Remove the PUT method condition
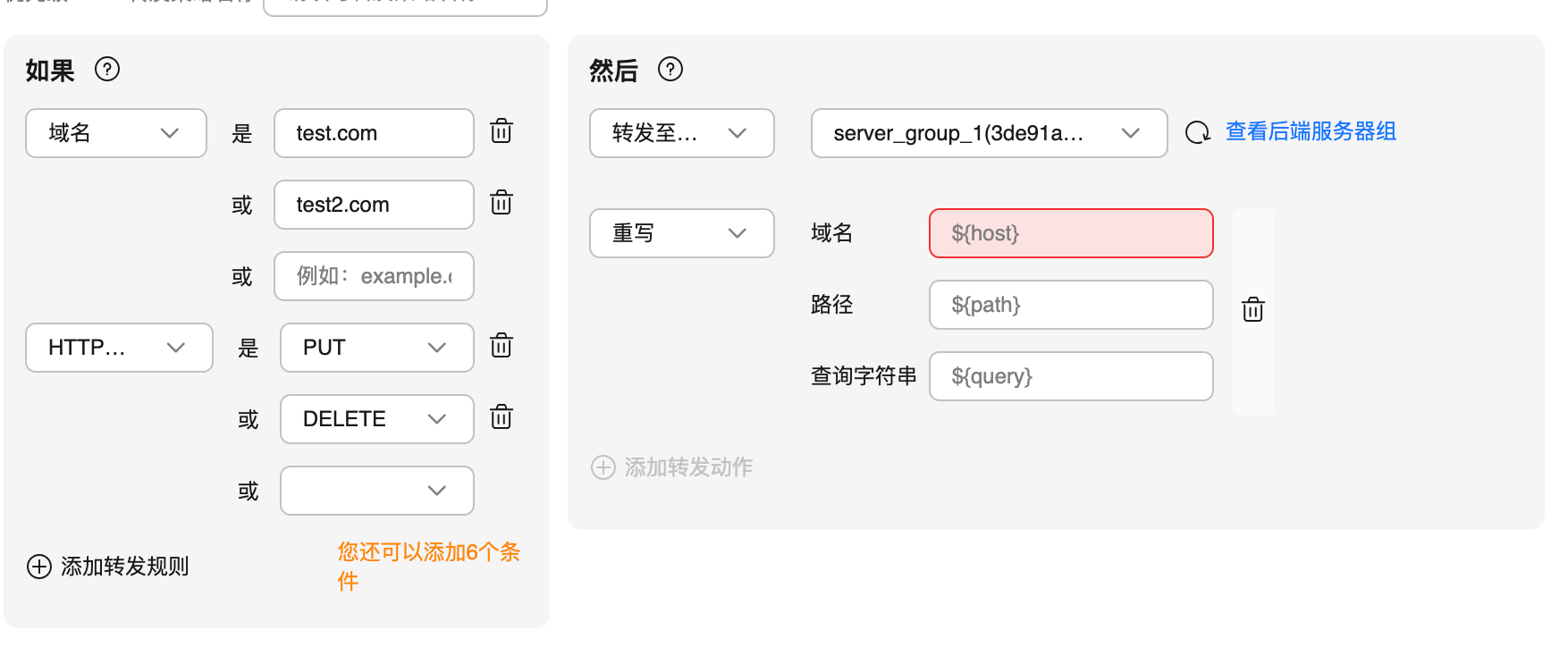 click(501, 346)
